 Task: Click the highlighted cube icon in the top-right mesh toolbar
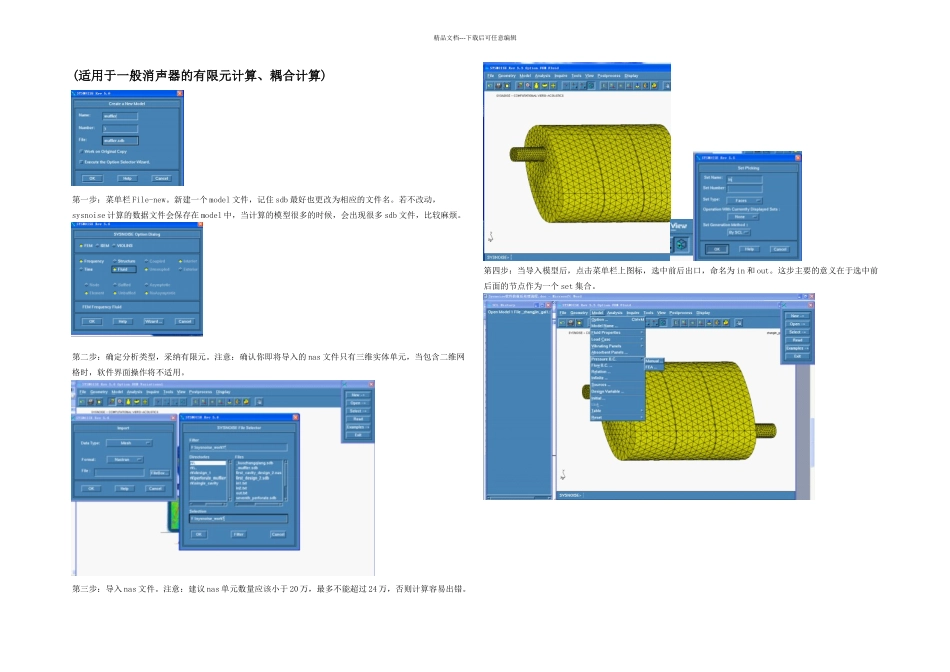(591, 86)
